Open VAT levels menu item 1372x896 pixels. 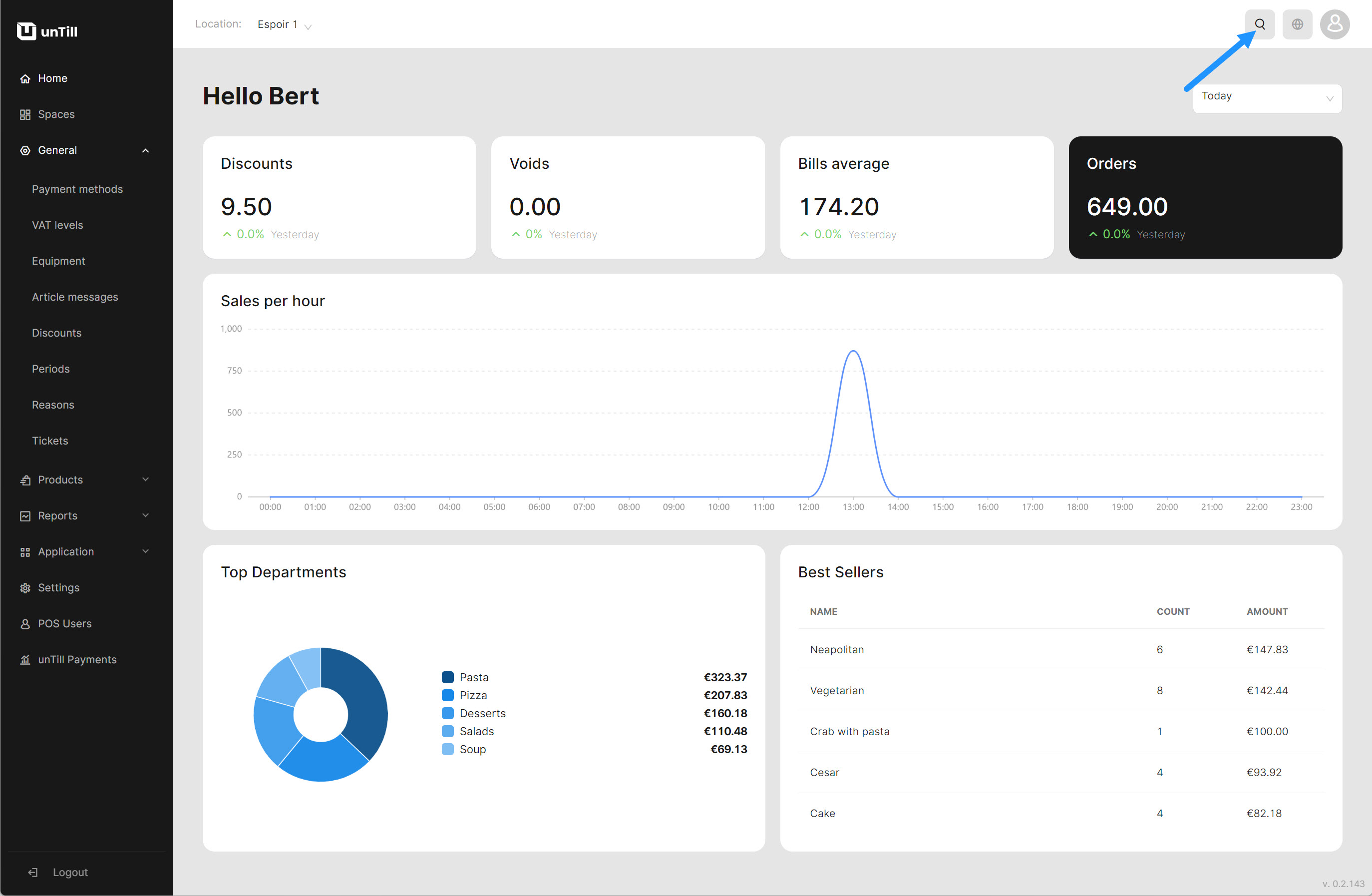click(57, 225)
